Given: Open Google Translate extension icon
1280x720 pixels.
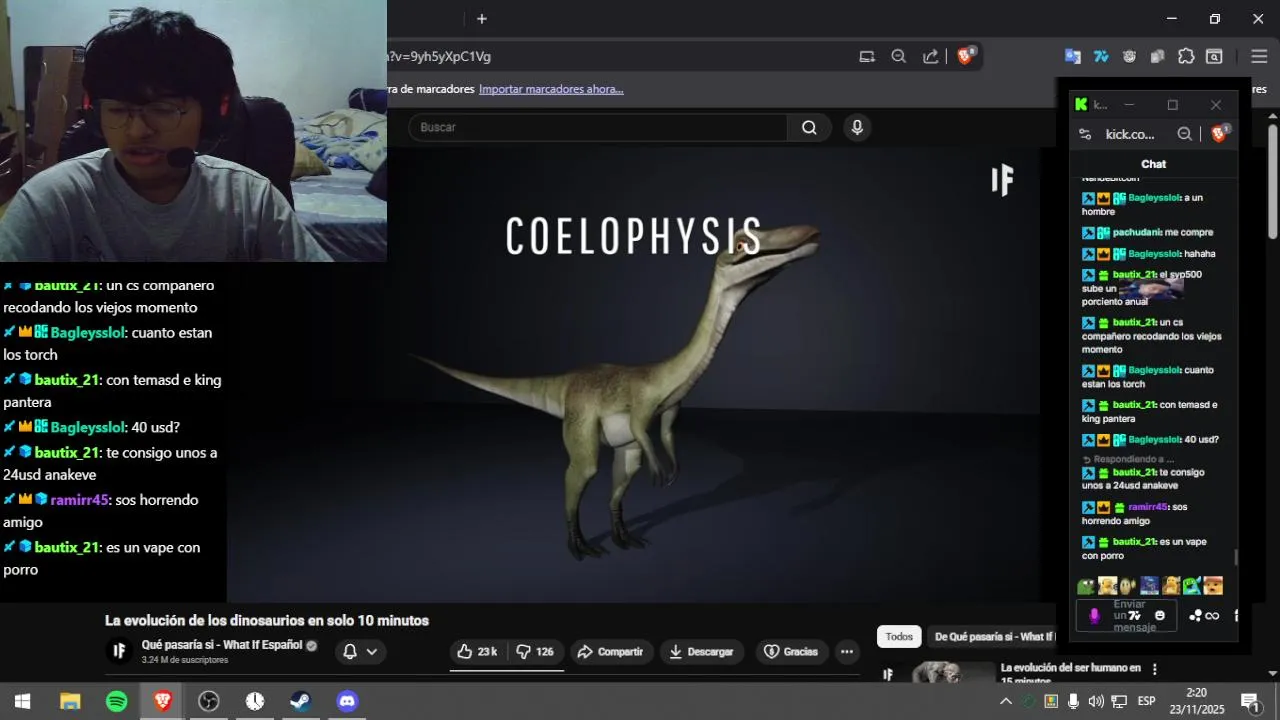Looking at the screenshot, I should coord(1073,57).
